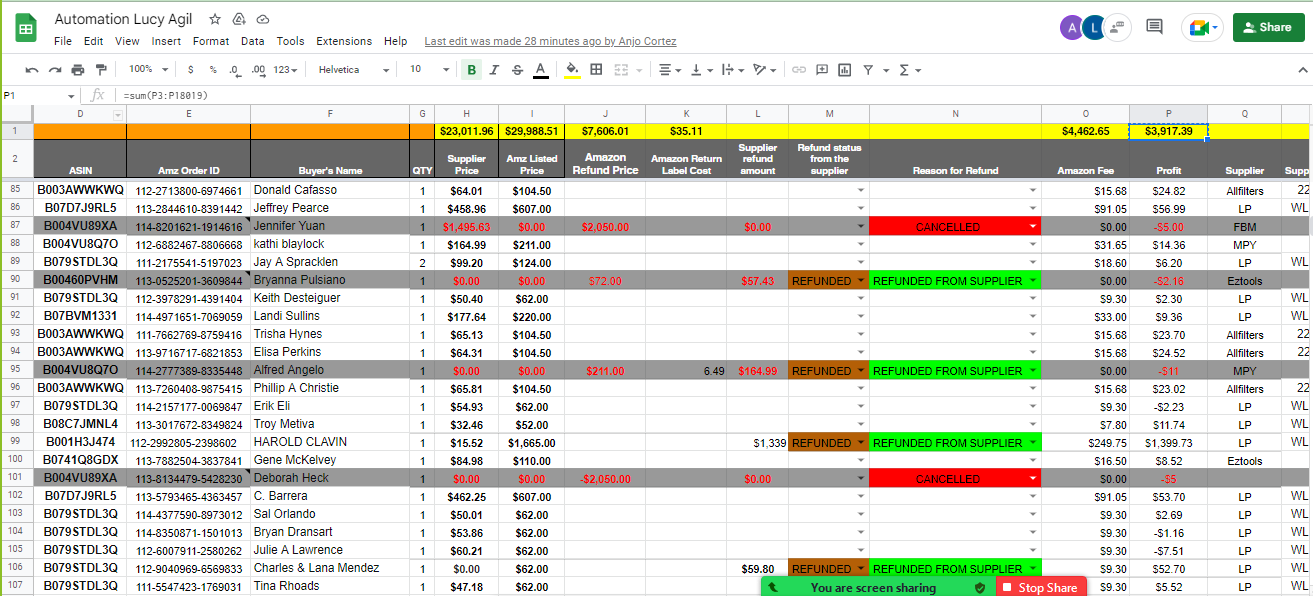This screenshot has height=596, width=1313.
Task: Open the Data menu
Action: pyautogui.click(x=253, y=41)
